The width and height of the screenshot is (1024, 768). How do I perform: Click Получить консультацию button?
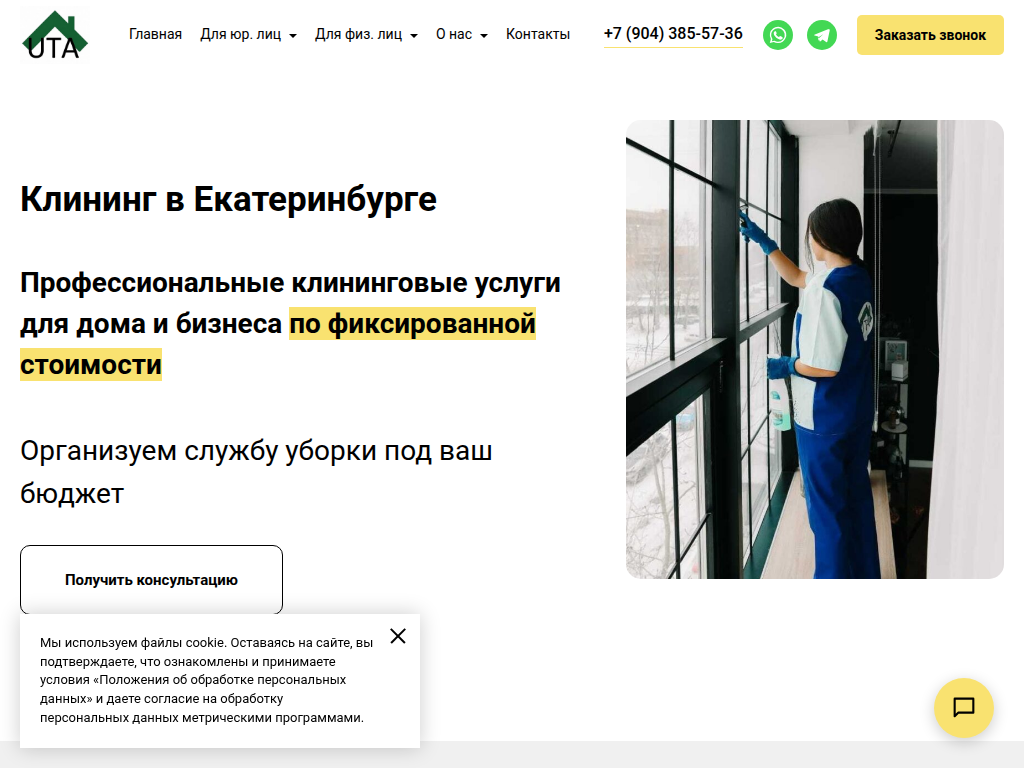152,580
